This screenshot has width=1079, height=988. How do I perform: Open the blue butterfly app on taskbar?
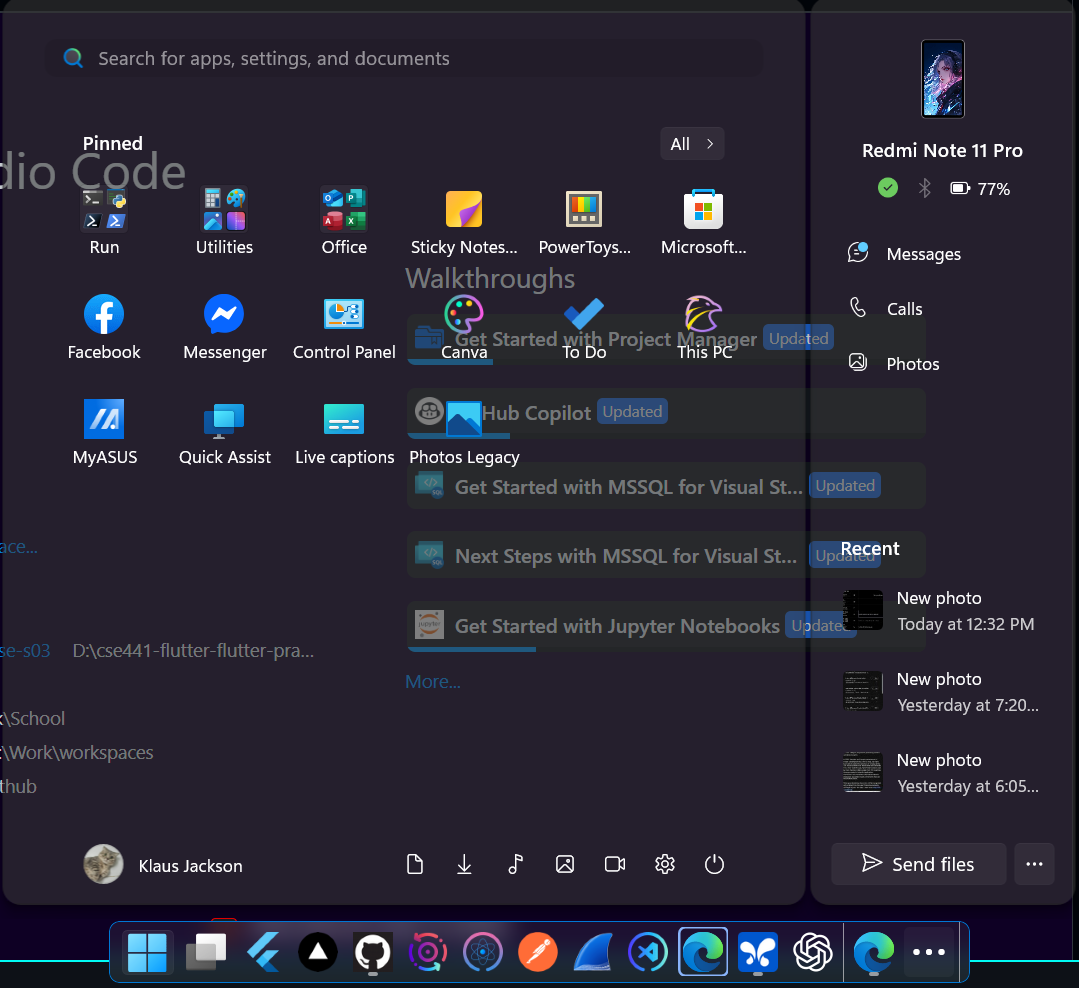[758, 952]
